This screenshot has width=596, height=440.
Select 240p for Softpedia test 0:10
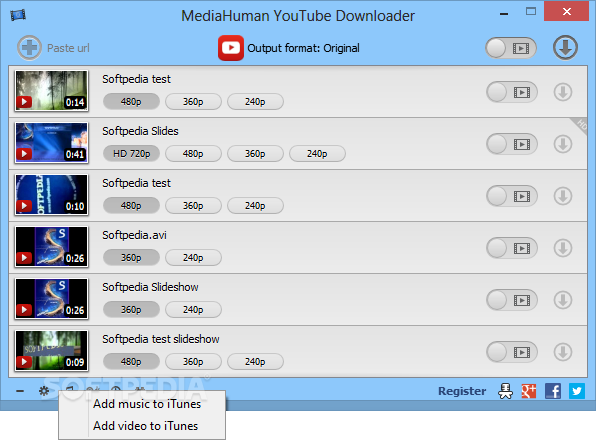(255, 206)
